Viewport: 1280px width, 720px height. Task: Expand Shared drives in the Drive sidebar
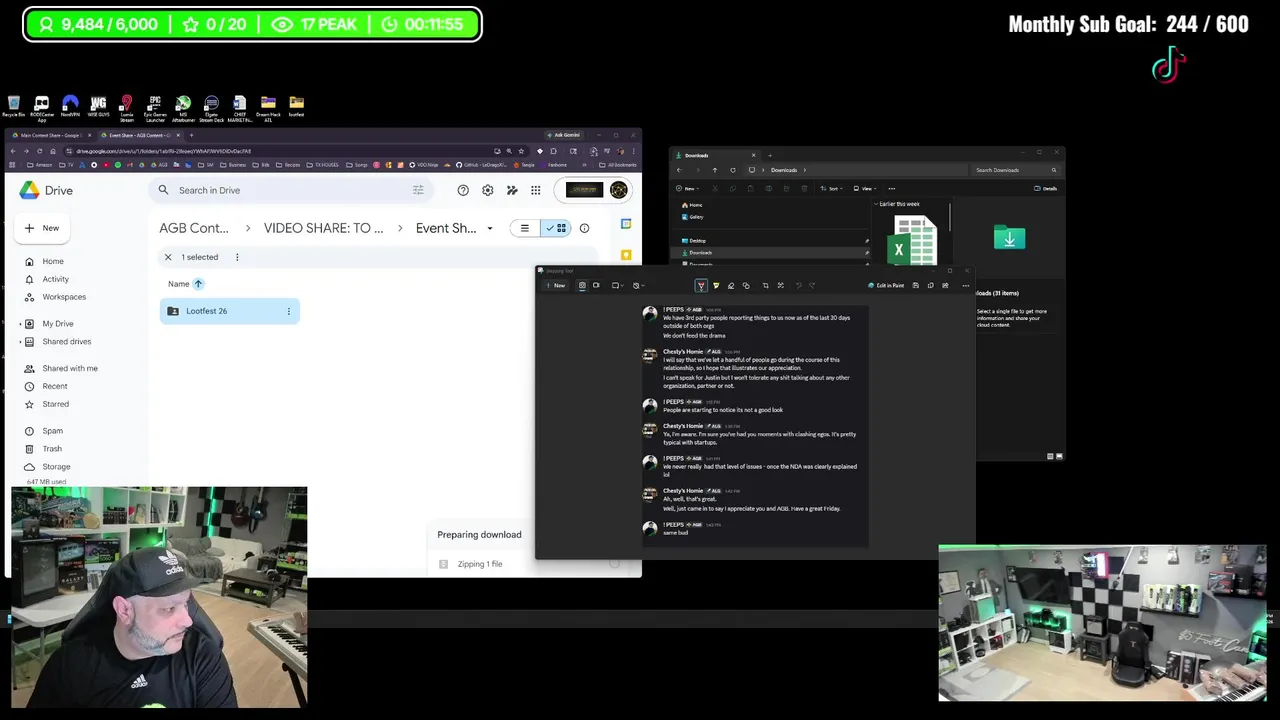point(21,342)
